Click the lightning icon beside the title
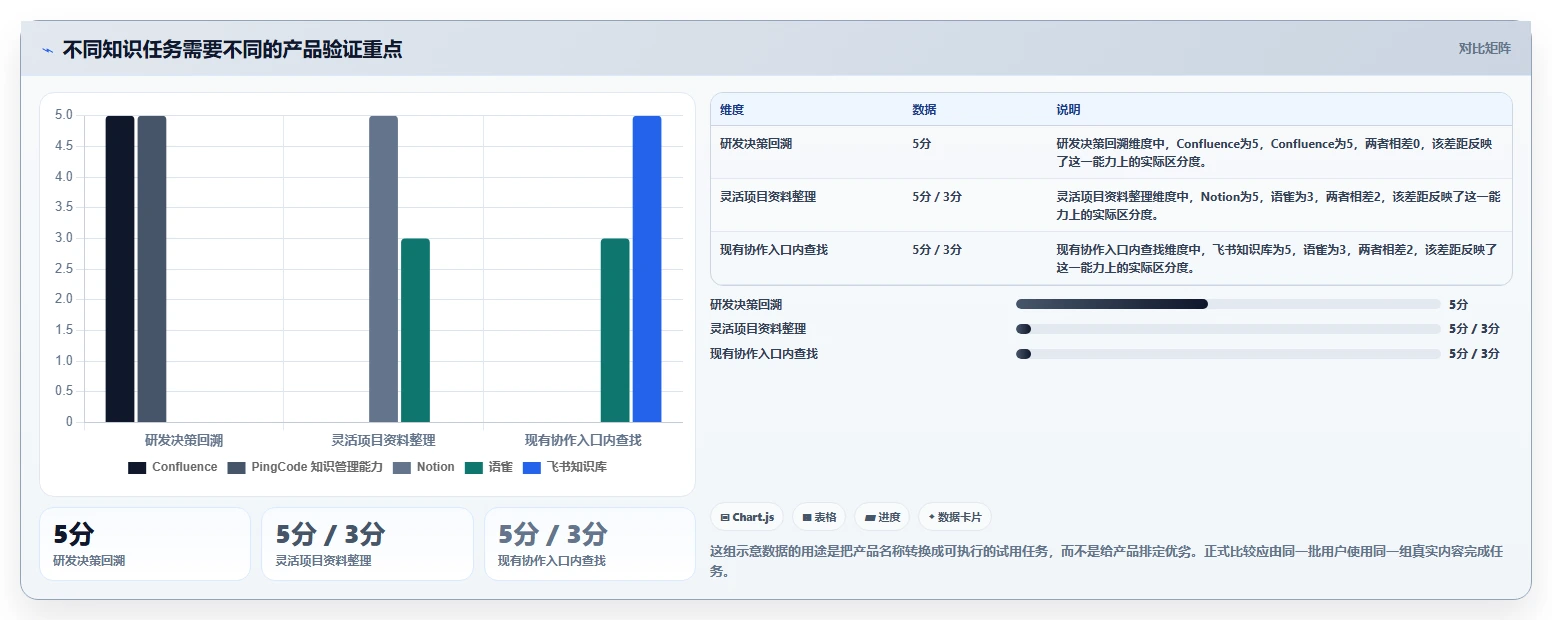This screenshot has height=620, width=1552. coord(47,49)
